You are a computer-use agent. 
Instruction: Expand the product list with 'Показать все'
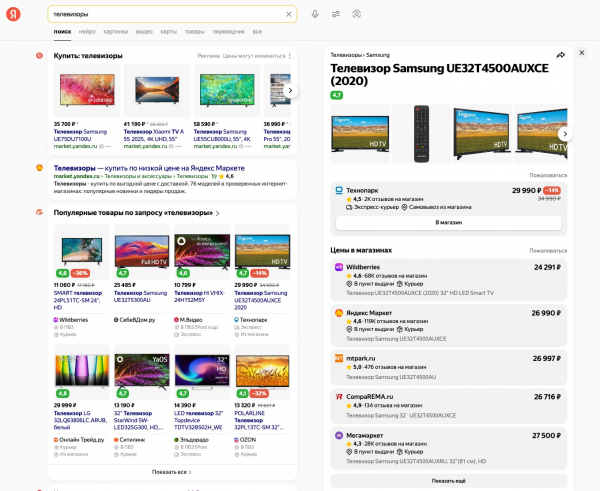[170, 471]
